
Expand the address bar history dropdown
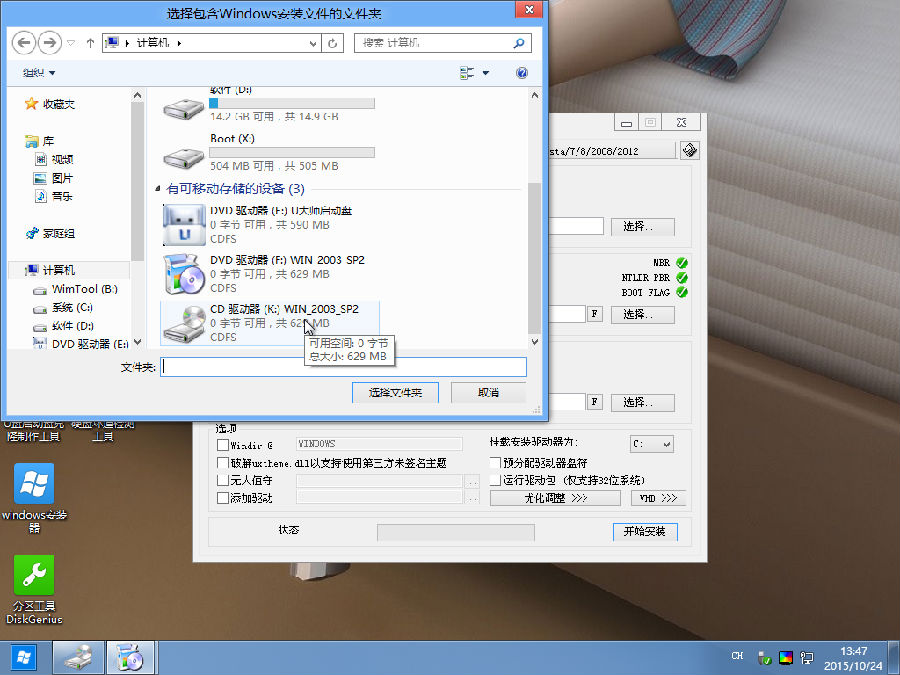point(313,43)
